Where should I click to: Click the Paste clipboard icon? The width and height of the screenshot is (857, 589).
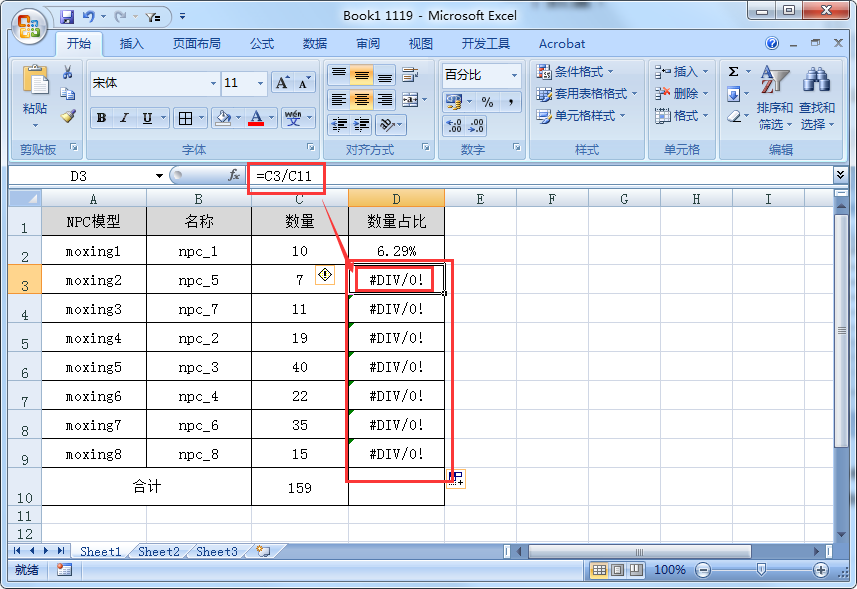(36, 81)
